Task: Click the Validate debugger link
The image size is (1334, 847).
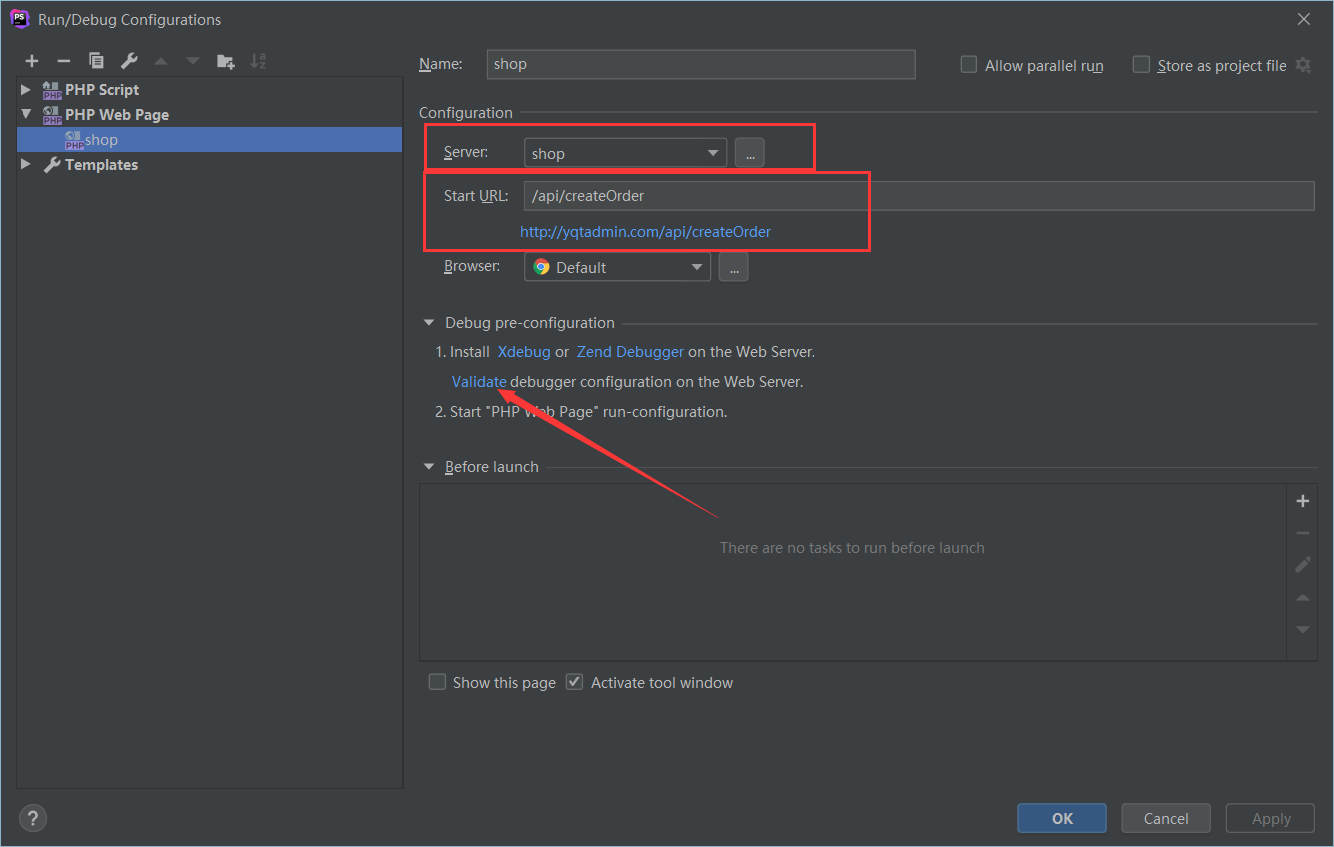Action: point(479,381)
